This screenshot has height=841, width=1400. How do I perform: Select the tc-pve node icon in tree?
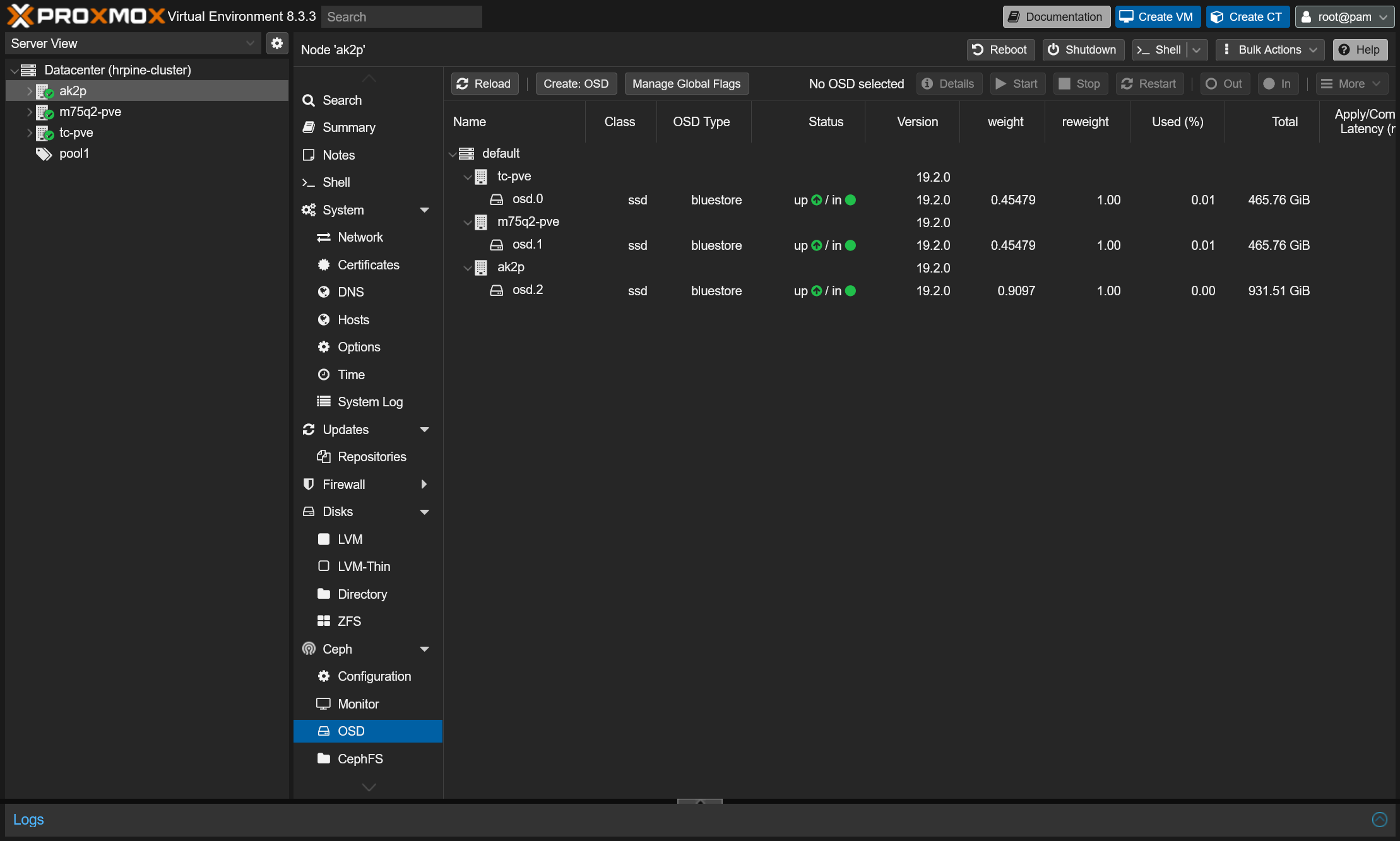pos(44,133)
